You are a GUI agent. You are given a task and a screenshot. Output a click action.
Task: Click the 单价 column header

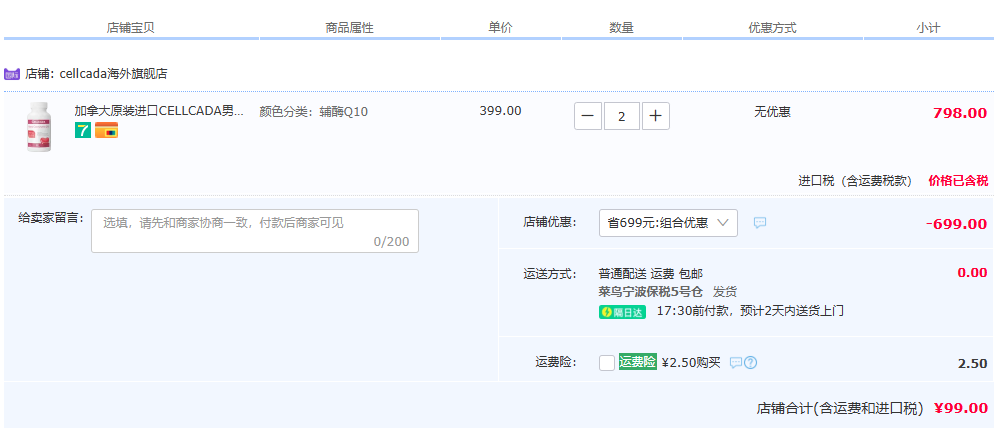[x=500, y=28]
